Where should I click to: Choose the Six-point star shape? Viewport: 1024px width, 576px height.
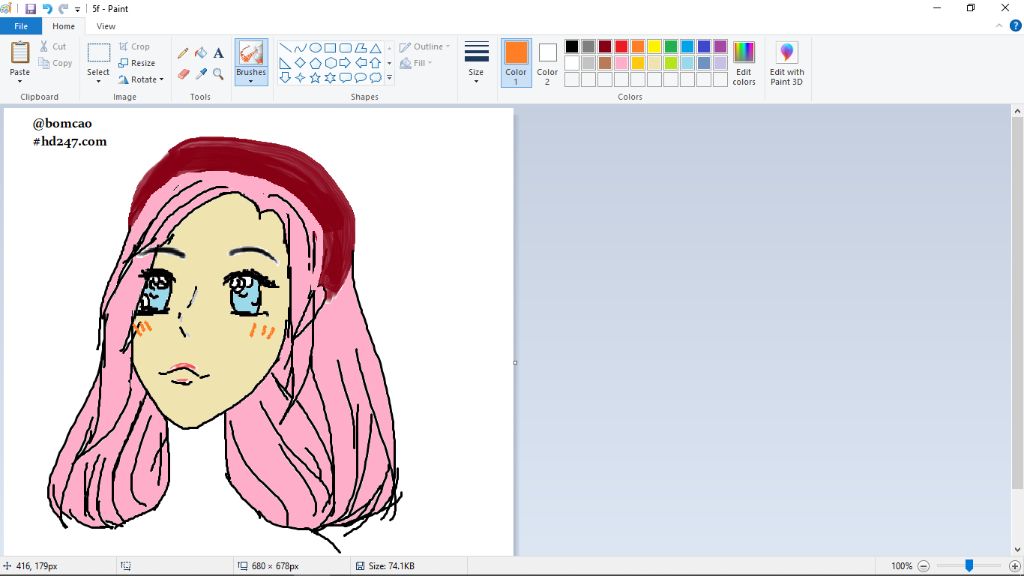tap(330, 78)
